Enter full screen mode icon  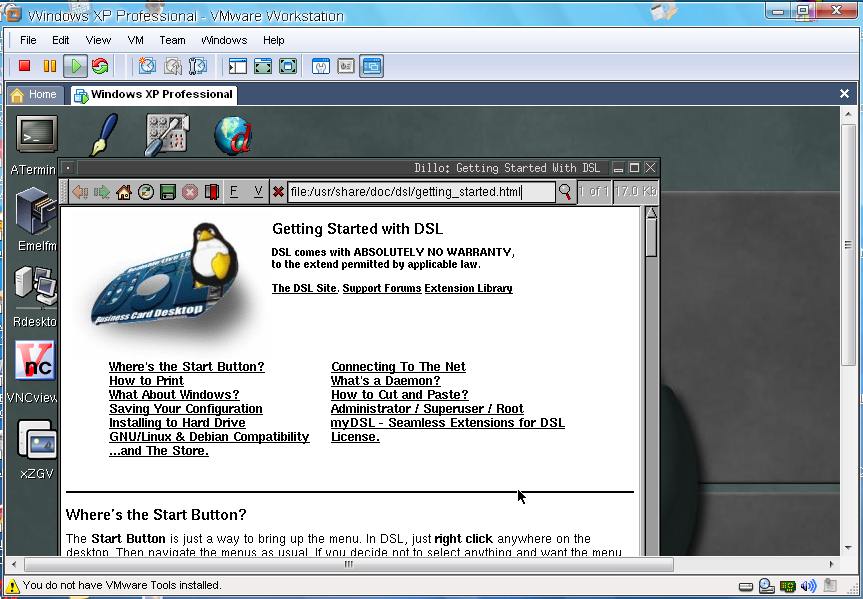[x=288, y=67]
